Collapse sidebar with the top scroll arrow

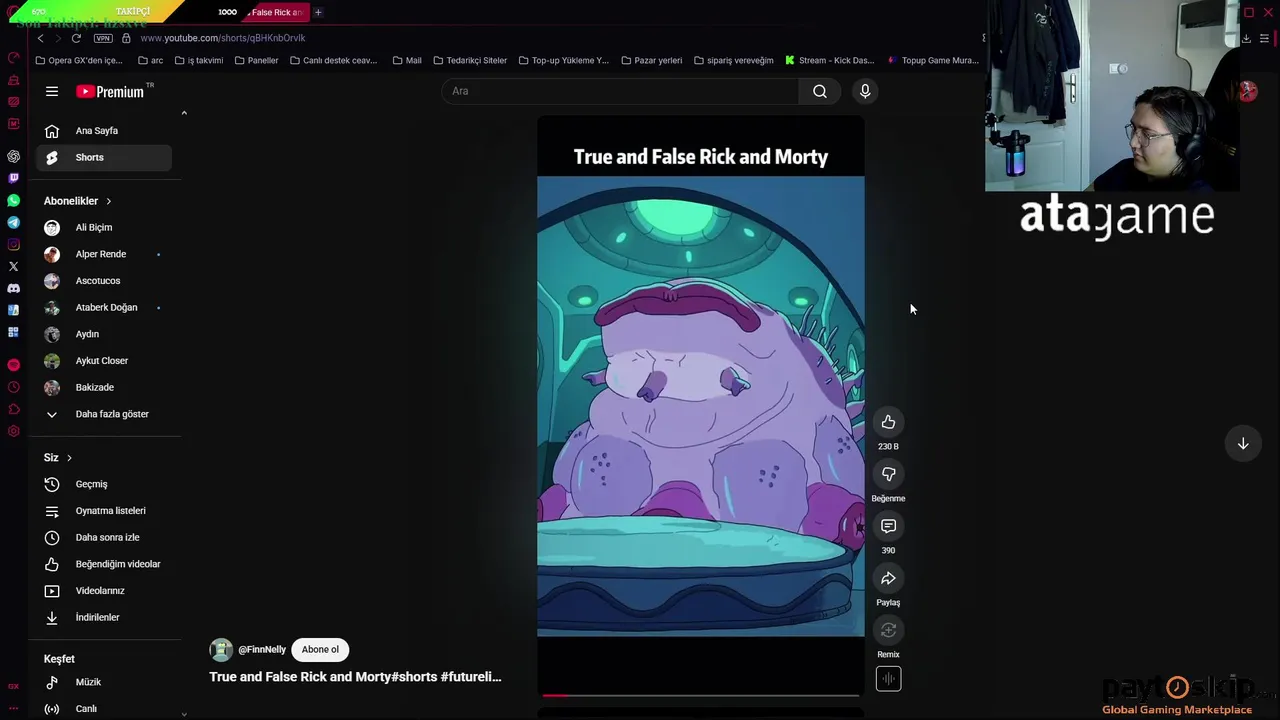184,113
